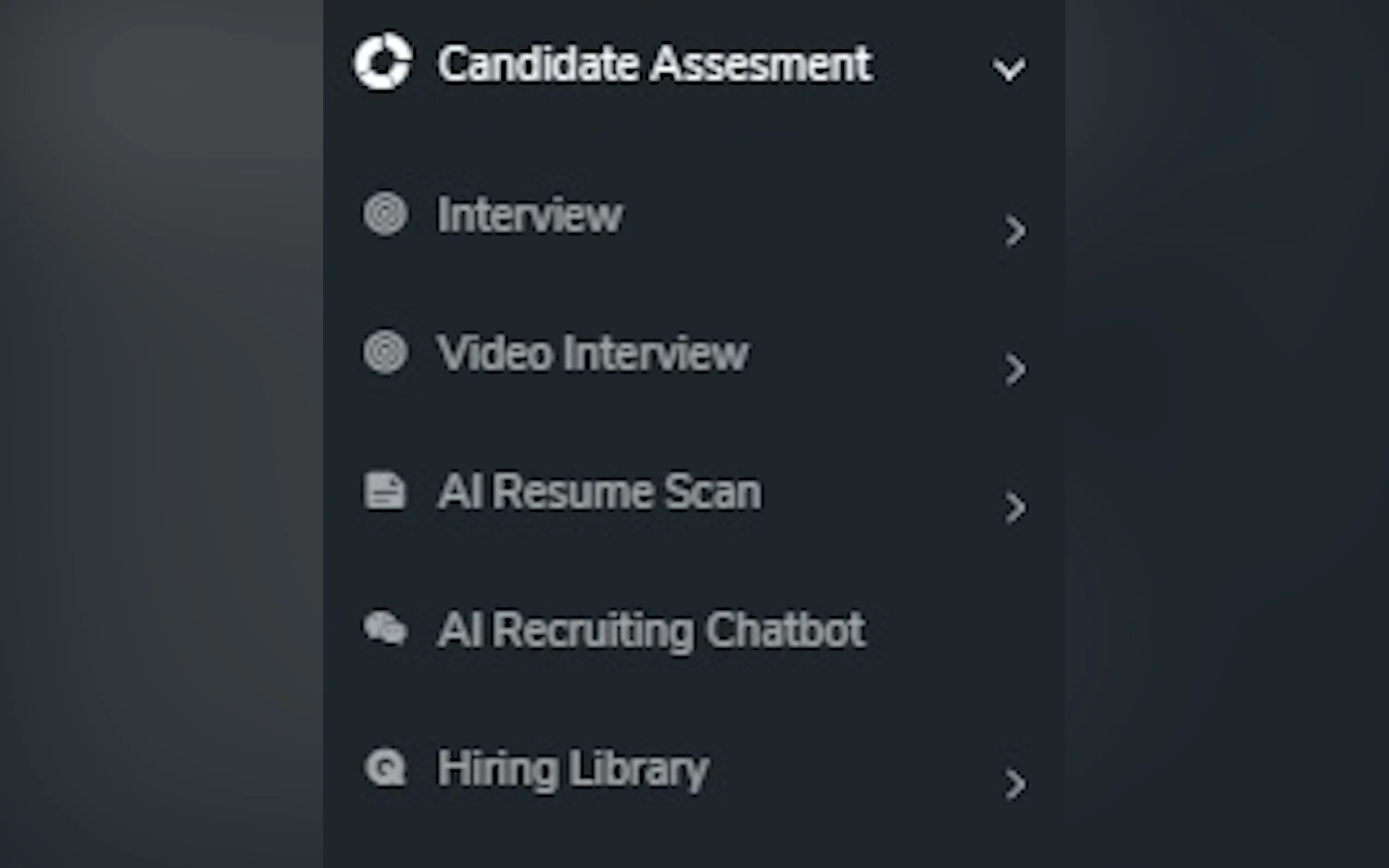Click the Video Interview target icon
The height and width of the screenshot is (868, 1389).
(x=386, y=352)
